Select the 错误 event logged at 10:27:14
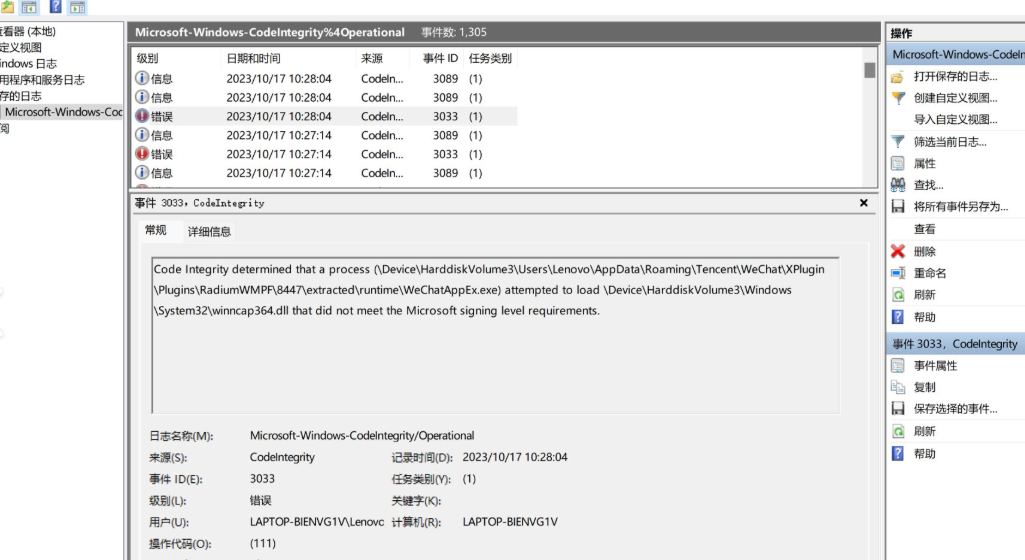The height and width of the screenshot is (560, 1025). (161, 154)
